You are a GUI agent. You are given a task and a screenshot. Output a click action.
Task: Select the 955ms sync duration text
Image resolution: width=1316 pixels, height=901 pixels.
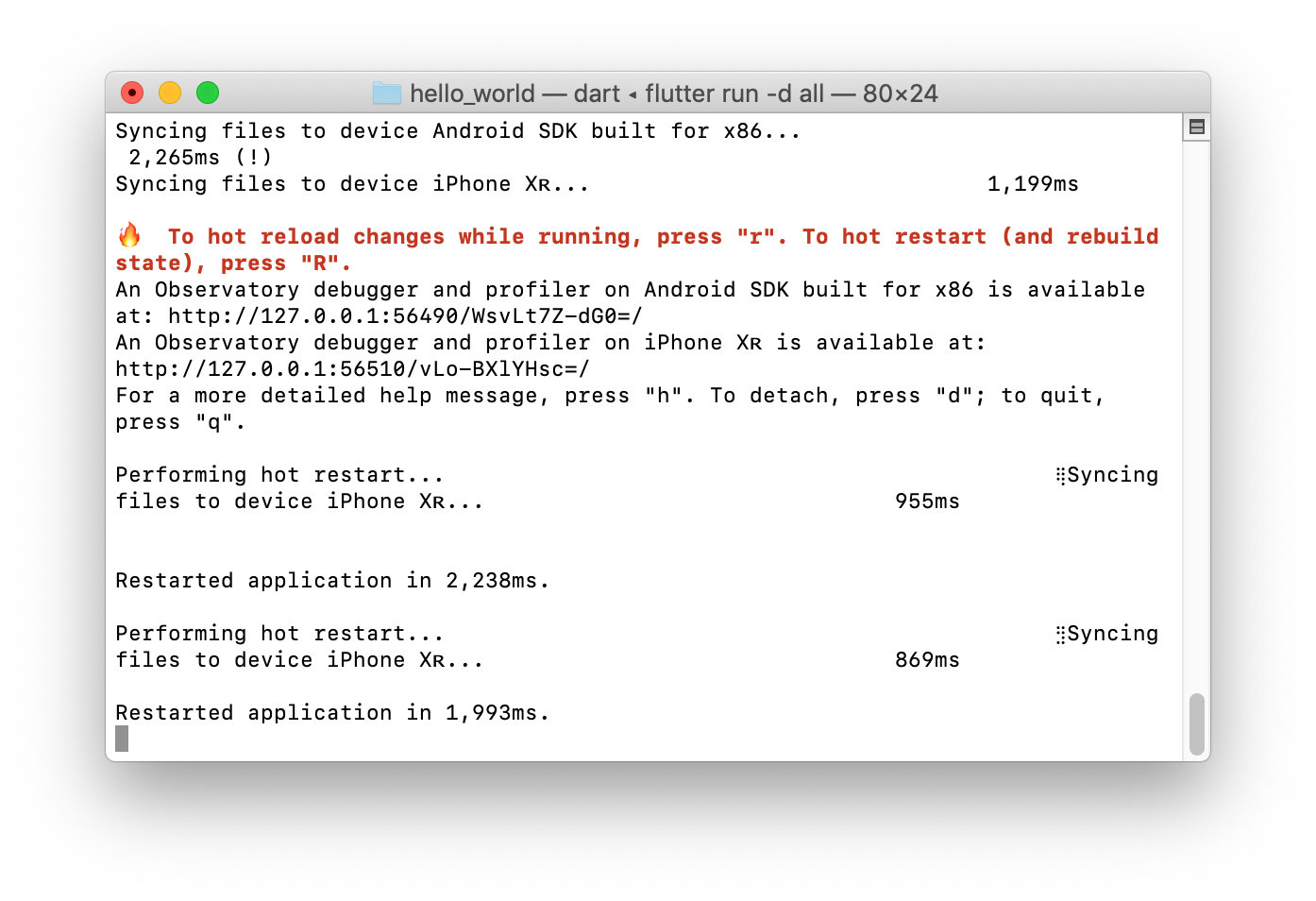[926, 501]
